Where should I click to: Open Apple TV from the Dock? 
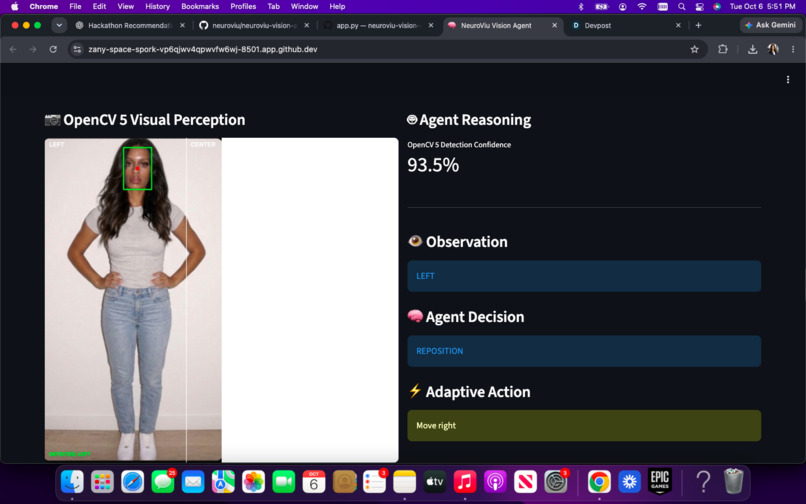pyautogui.click(x=434, y=482)
